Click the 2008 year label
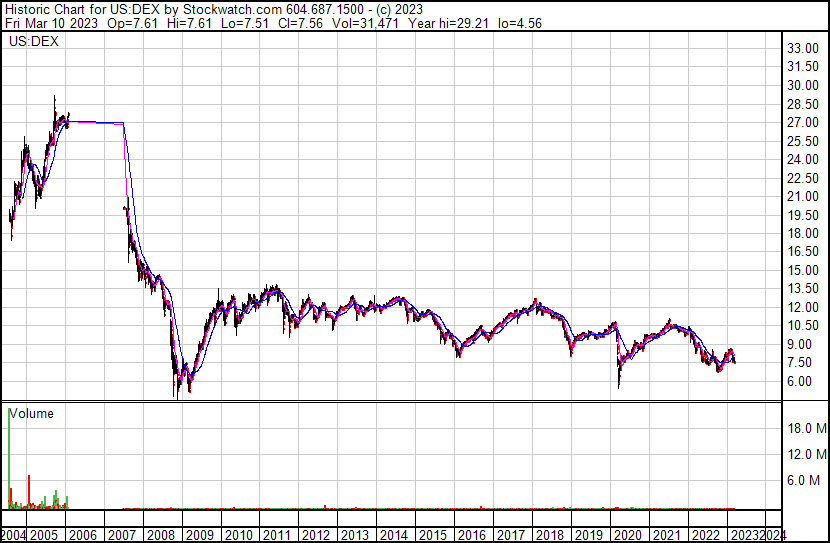The width and height of the screenshot is (830, 543). (161, 535)
